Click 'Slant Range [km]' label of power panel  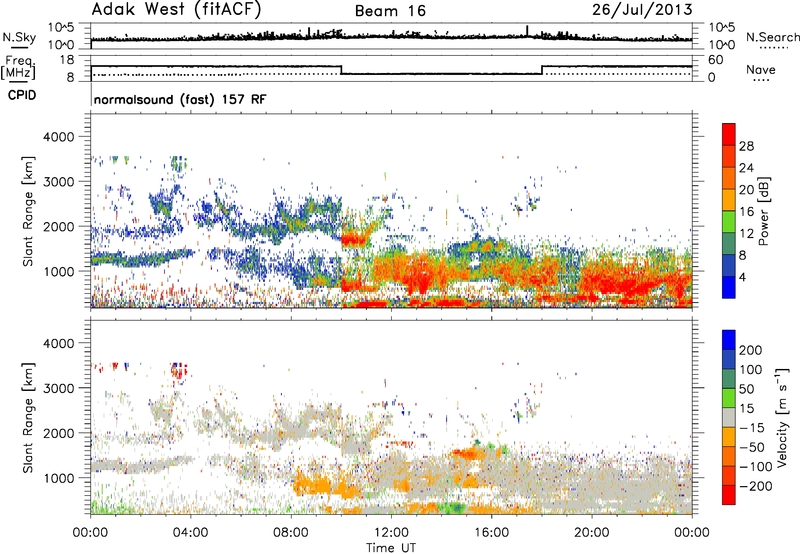point(28,211)
